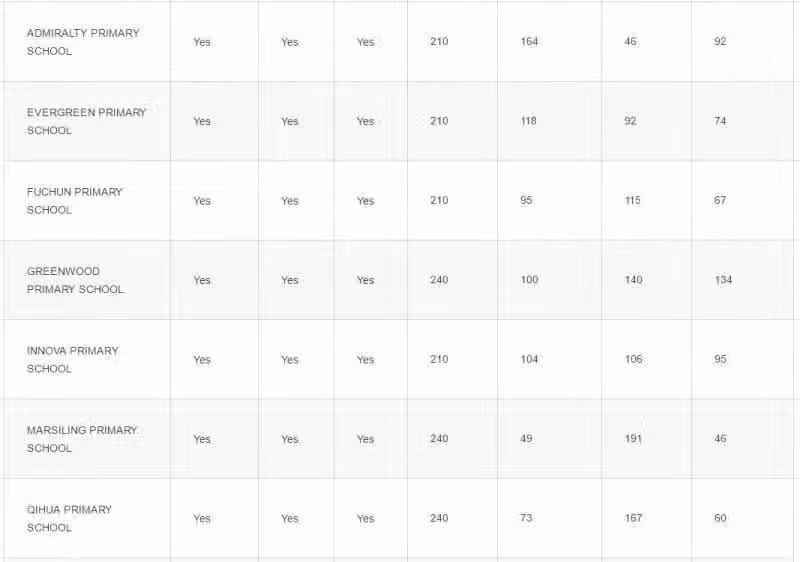
Task: Click the 191 value in Marsiling row
Action: pyautogui.click(x=633, y=439)
